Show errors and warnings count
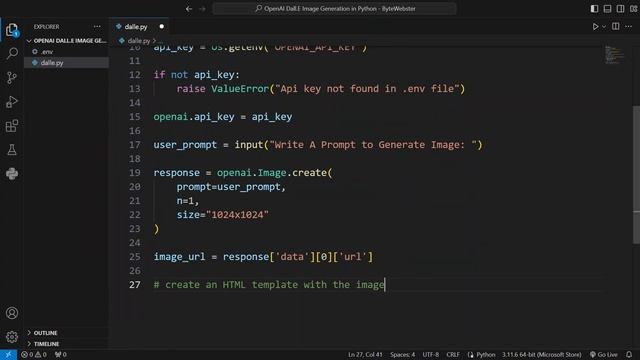This screenshot has width=640, height=360. 34,355
